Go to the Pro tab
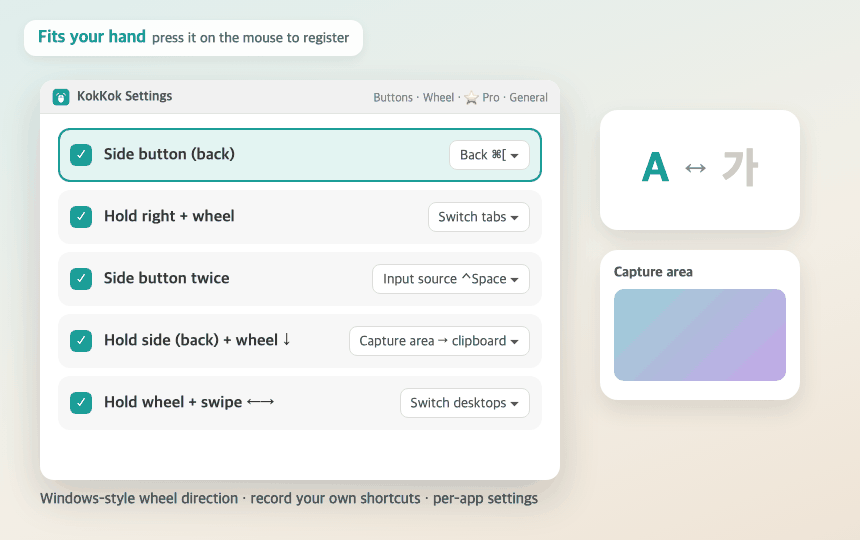860x540 pixels. (490, 98)
